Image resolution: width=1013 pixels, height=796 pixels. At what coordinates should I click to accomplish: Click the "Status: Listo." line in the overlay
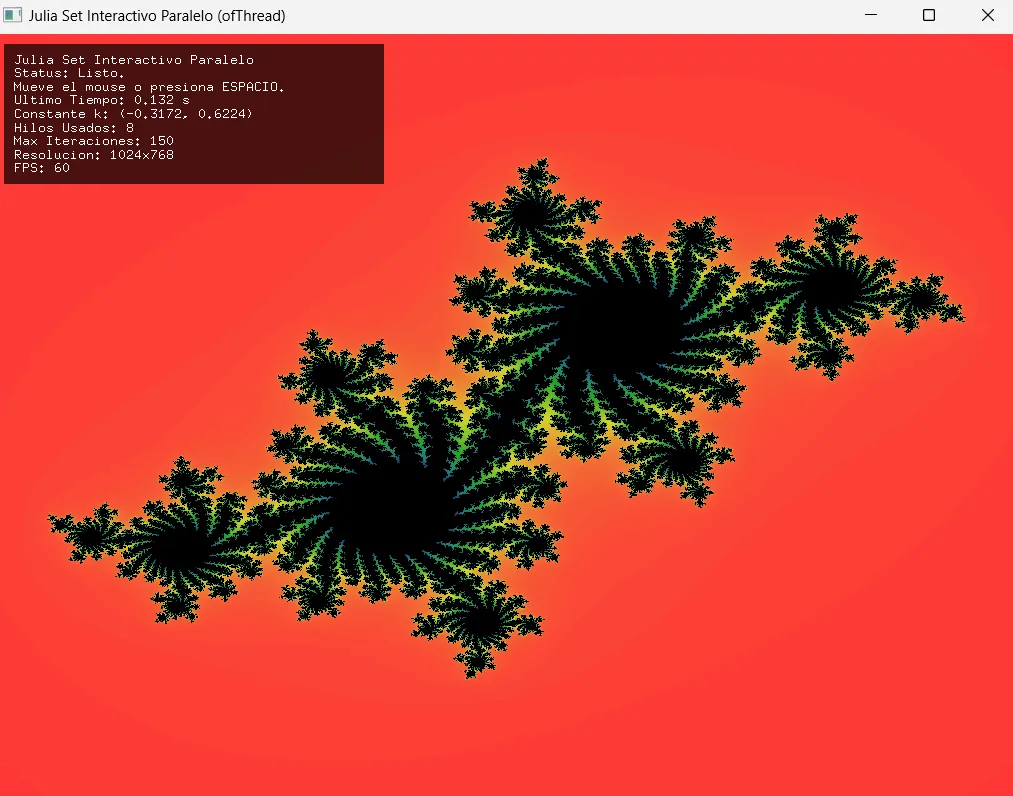[69, 73]
